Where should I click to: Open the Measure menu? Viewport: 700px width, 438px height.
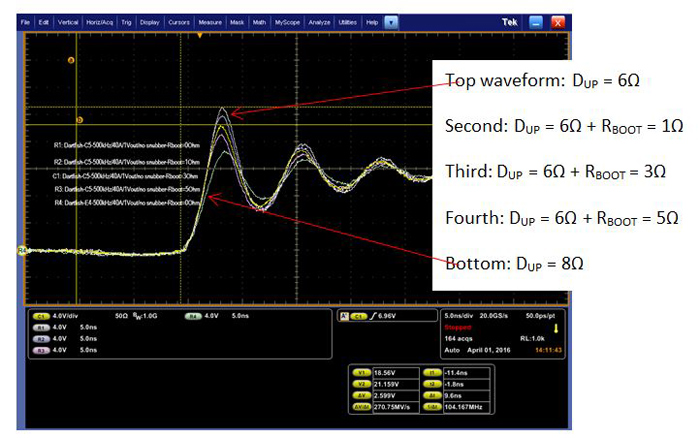point(210,21)
